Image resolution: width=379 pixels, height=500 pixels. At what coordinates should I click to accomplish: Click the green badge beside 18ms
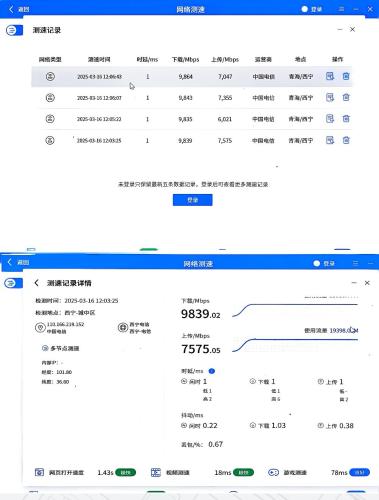[243, 473]
